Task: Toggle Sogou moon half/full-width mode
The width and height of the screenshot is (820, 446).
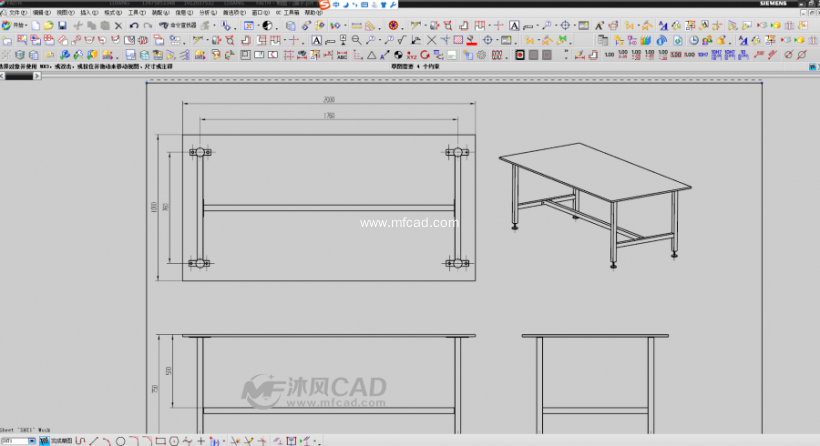Action: coord(346,5)
